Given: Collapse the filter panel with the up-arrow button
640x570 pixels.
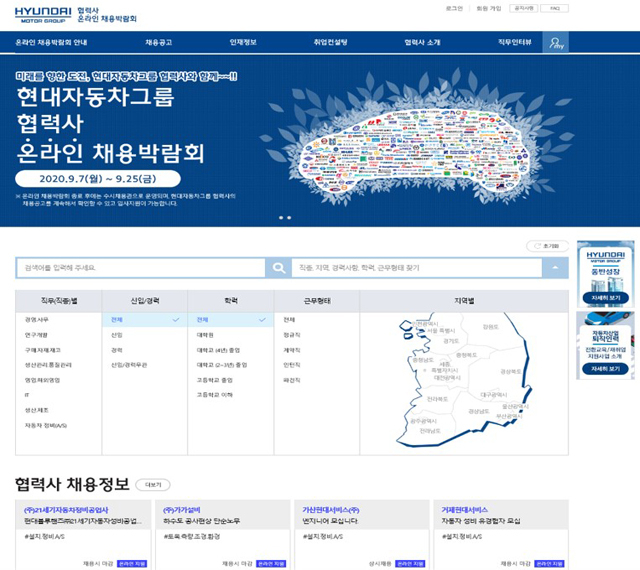Looking at the screenshot, I should pos(555,268).
